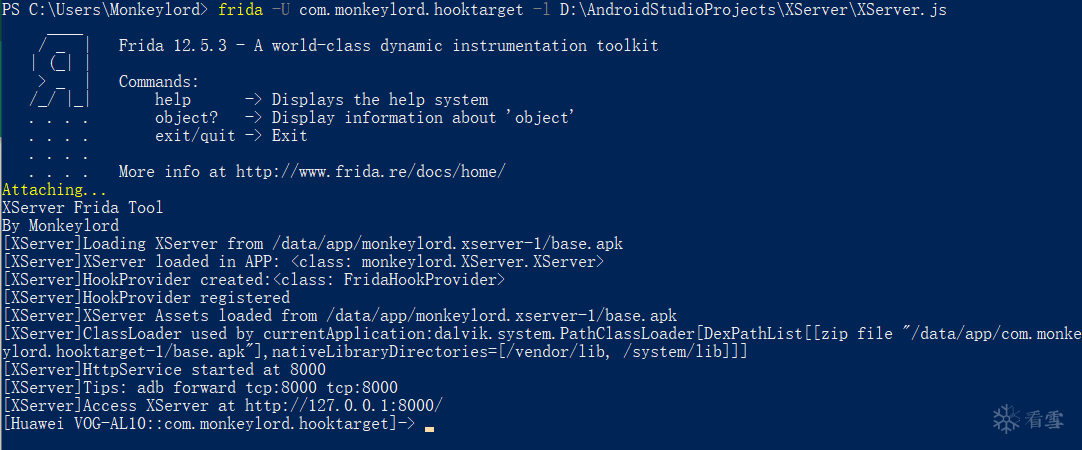Click the Huawei VOG-AL10 prompt text
1082x450 pixels.
click(x=200, y=424)
